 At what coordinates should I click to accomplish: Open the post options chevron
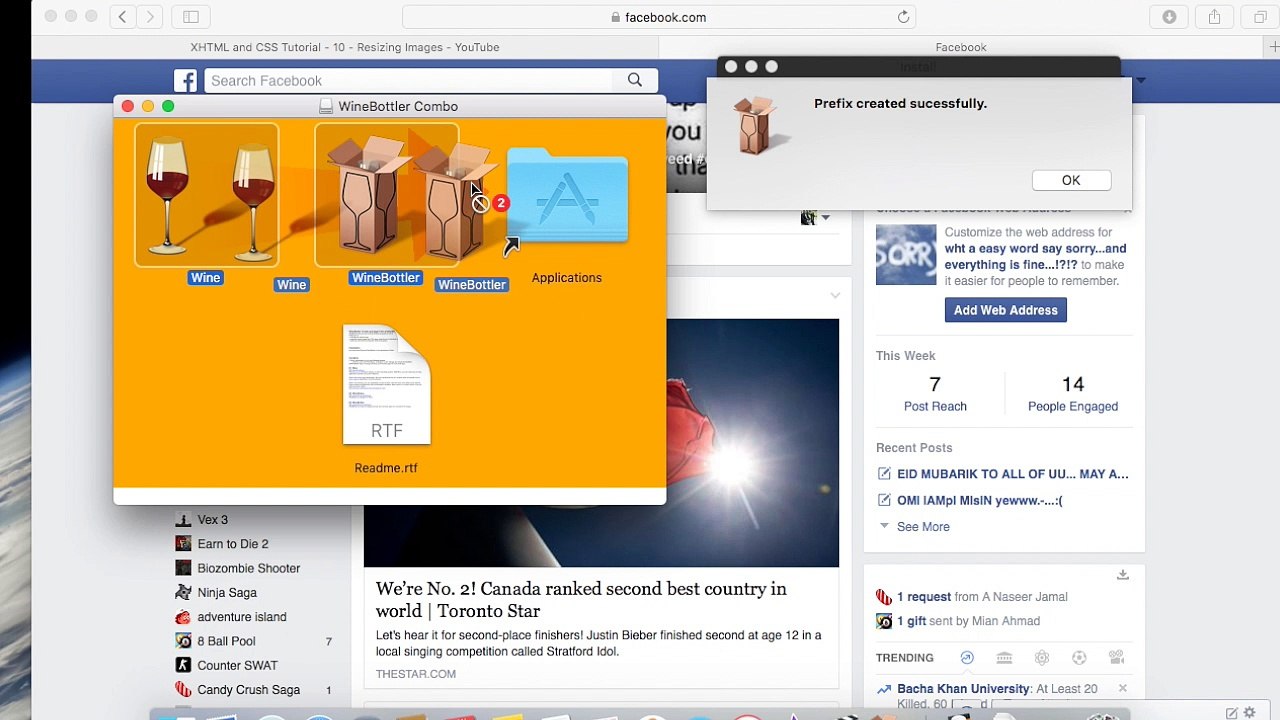coord(835,295)
